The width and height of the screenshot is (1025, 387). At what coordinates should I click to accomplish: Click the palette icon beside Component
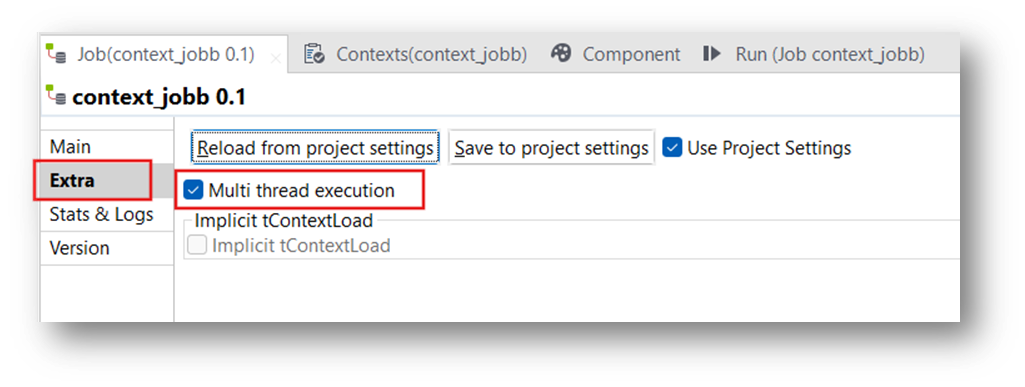coord(561,54)
